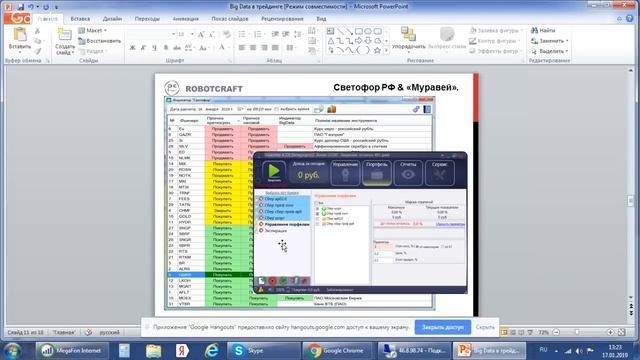The height and width of the screenshot is (360, 640).
Task: Click the zoom in plus button
Action: (x=610, y=333)
